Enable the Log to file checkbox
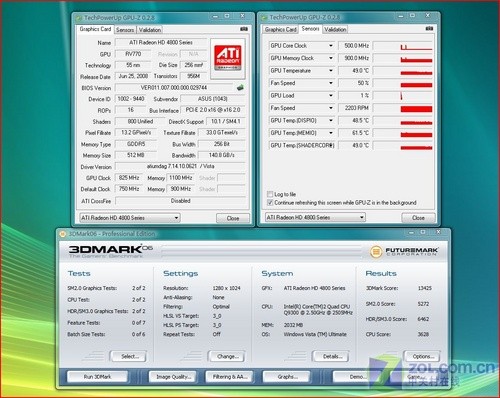 click(270, 194)
